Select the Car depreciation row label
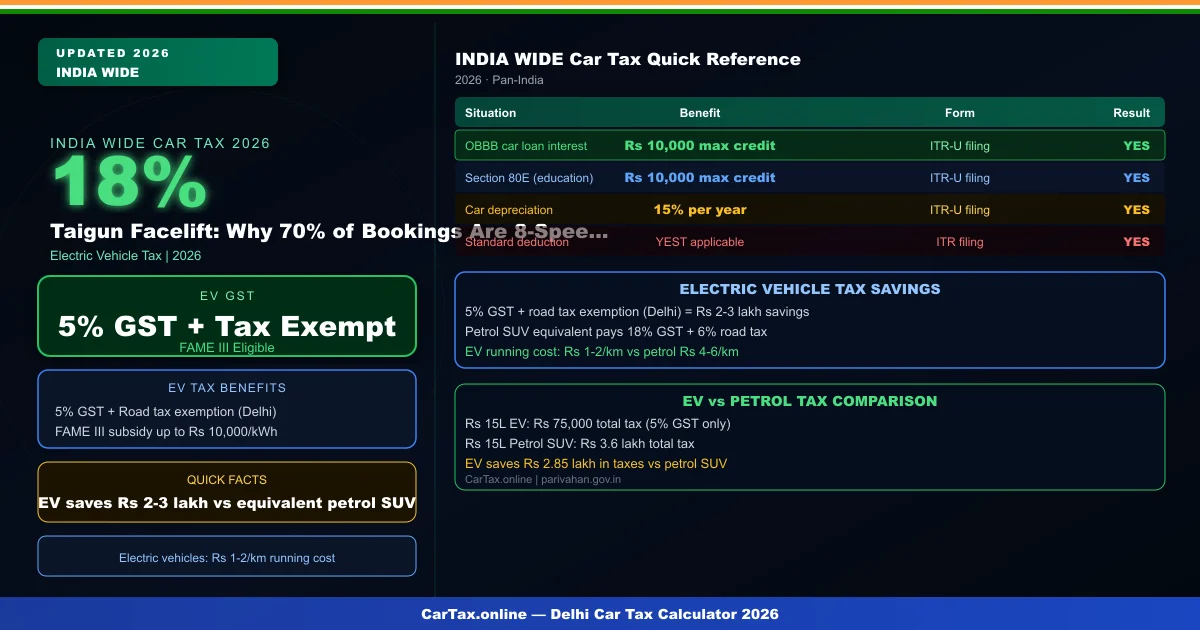The width and height of the screenshot is (1200, 630). (509, 210)
